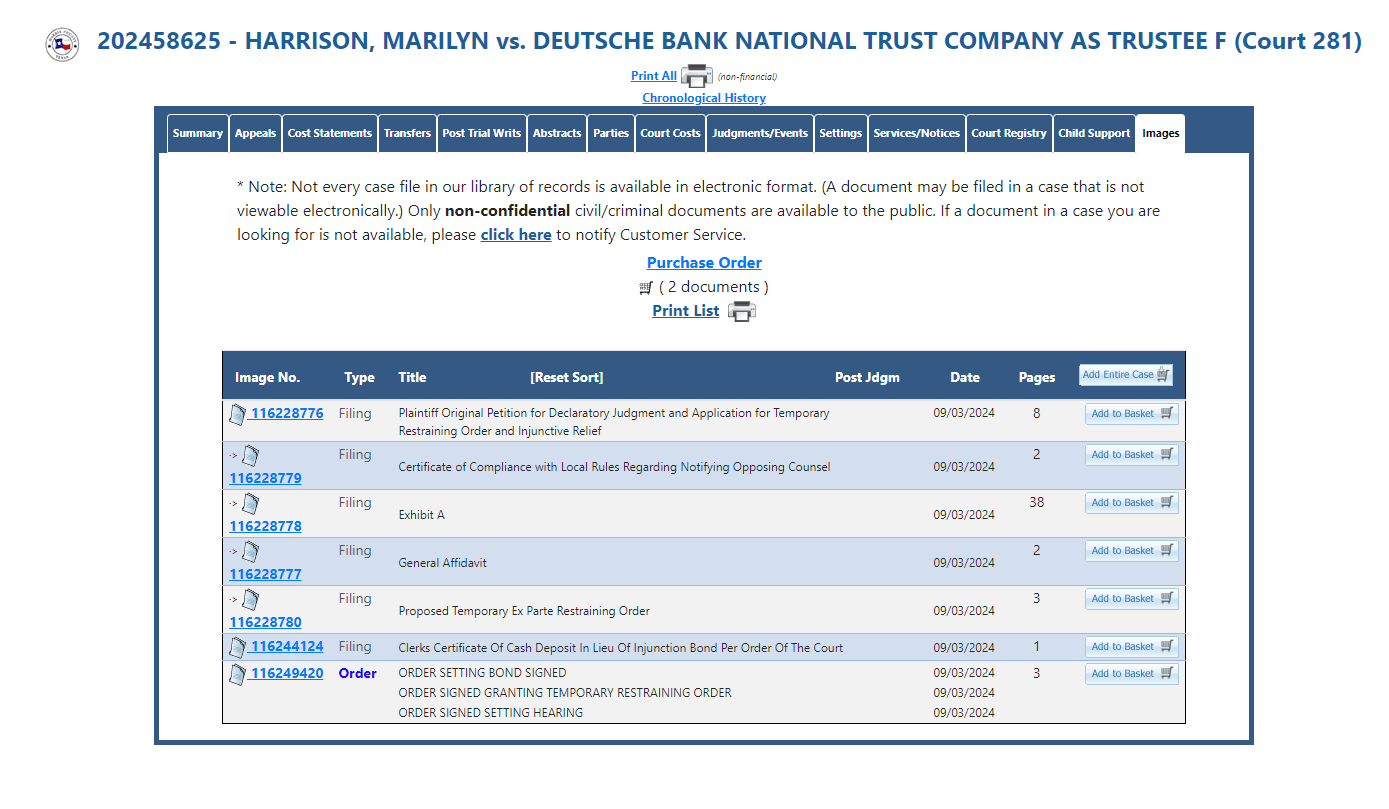This screenshot has width=1389, height=809.
Task: Click the shopping cart icon beside 2 documents
Action: [x=646, y=288]
